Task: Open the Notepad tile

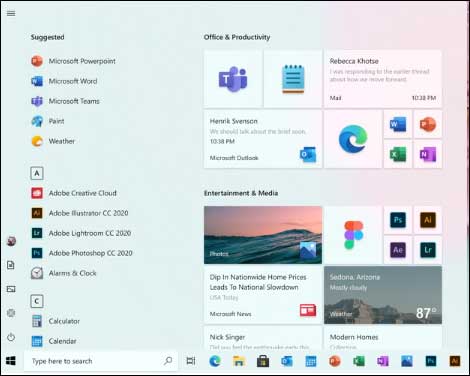Action: (293, 79)
